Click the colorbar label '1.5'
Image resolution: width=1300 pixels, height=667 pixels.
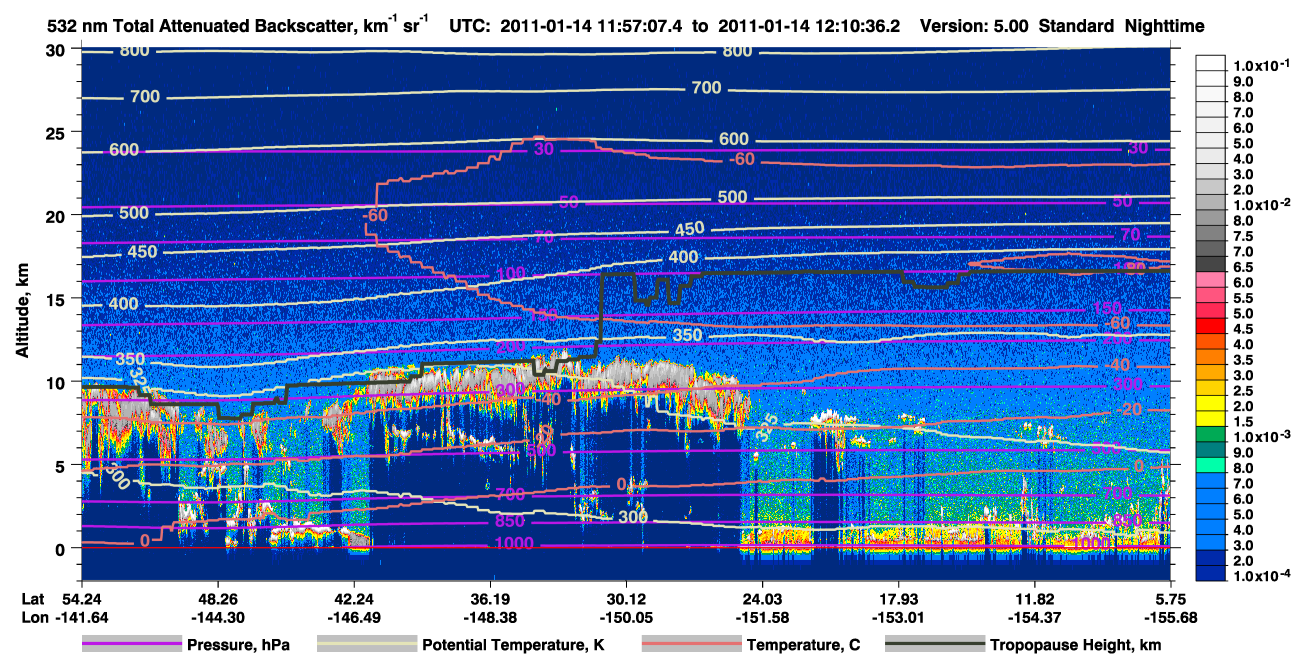(1245, 423)
